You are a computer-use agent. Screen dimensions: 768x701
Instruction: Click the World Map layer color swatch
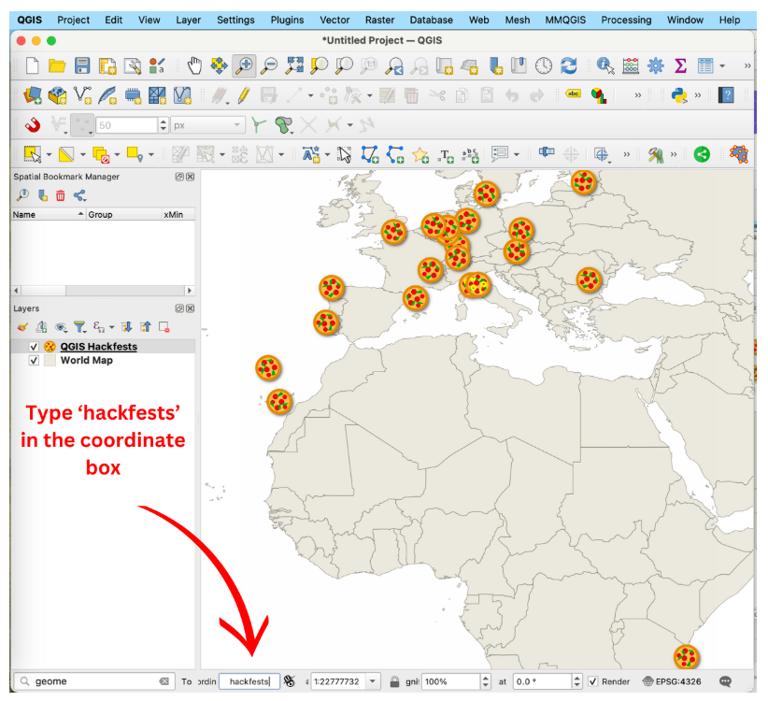49,361
